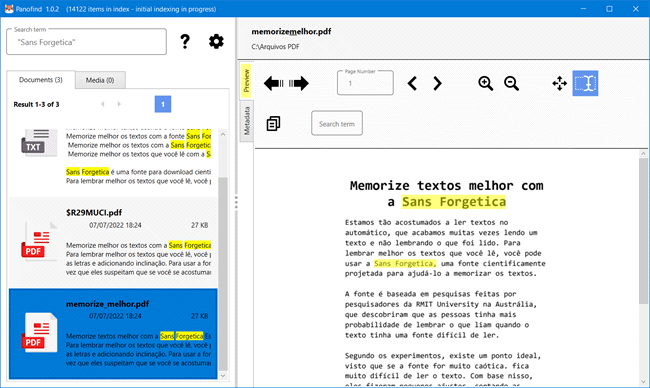This screenshot has width=650, height=388.
Task: Focus the preview Search term field
Action: [337, 123]
